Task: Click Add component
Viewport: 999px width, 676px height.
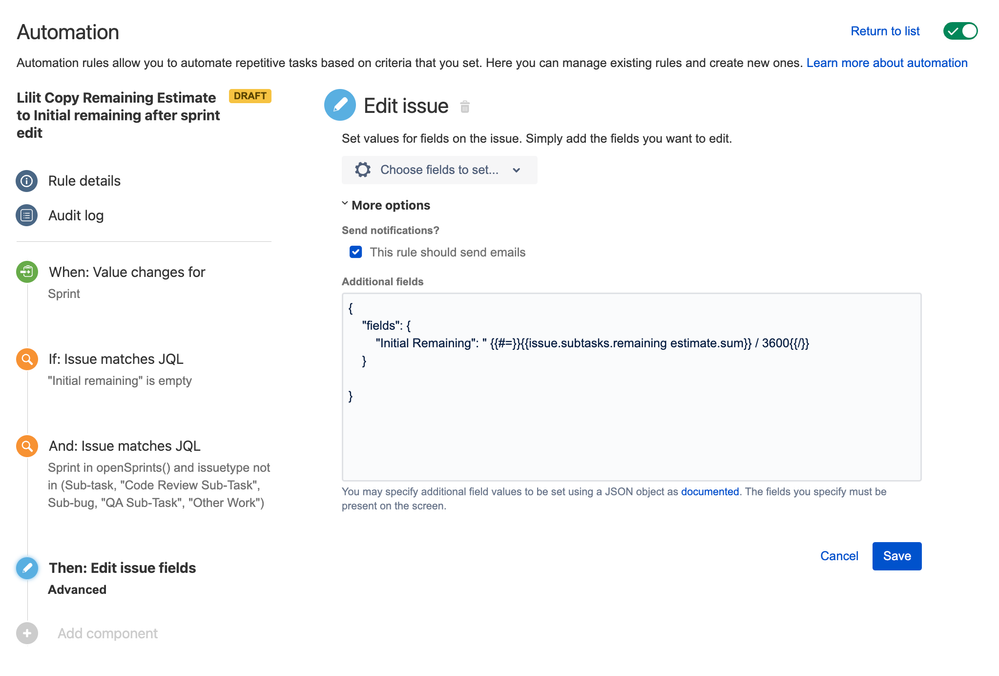Action: tap(107, 633)
